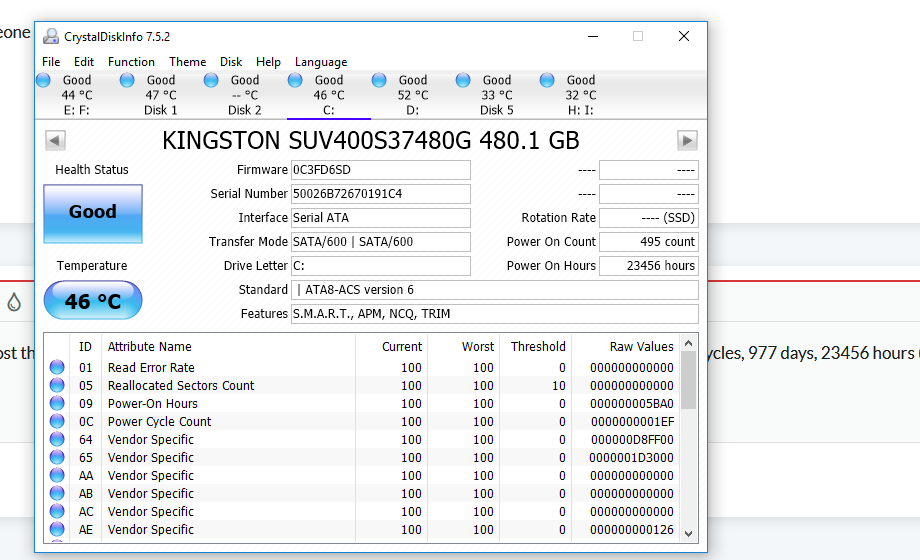
Task: Click the Serial Number field
Action: [x=381, y=194]
